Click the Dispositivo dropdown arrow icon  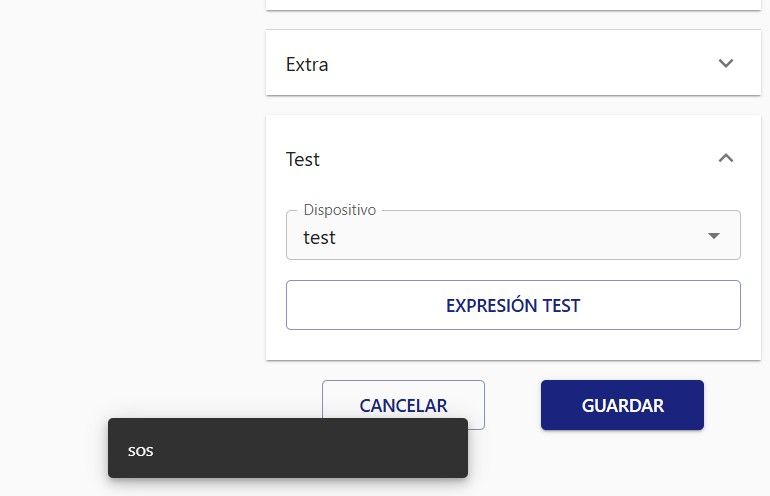click(714, 236)
